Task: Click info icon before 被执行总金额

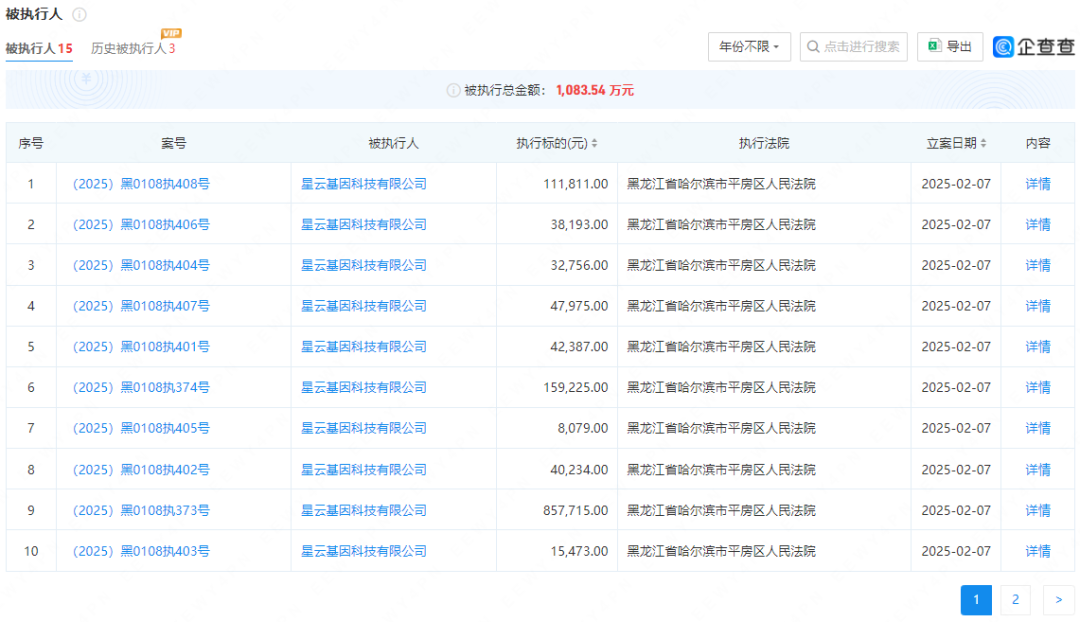Action: click(x=453, y=90)
